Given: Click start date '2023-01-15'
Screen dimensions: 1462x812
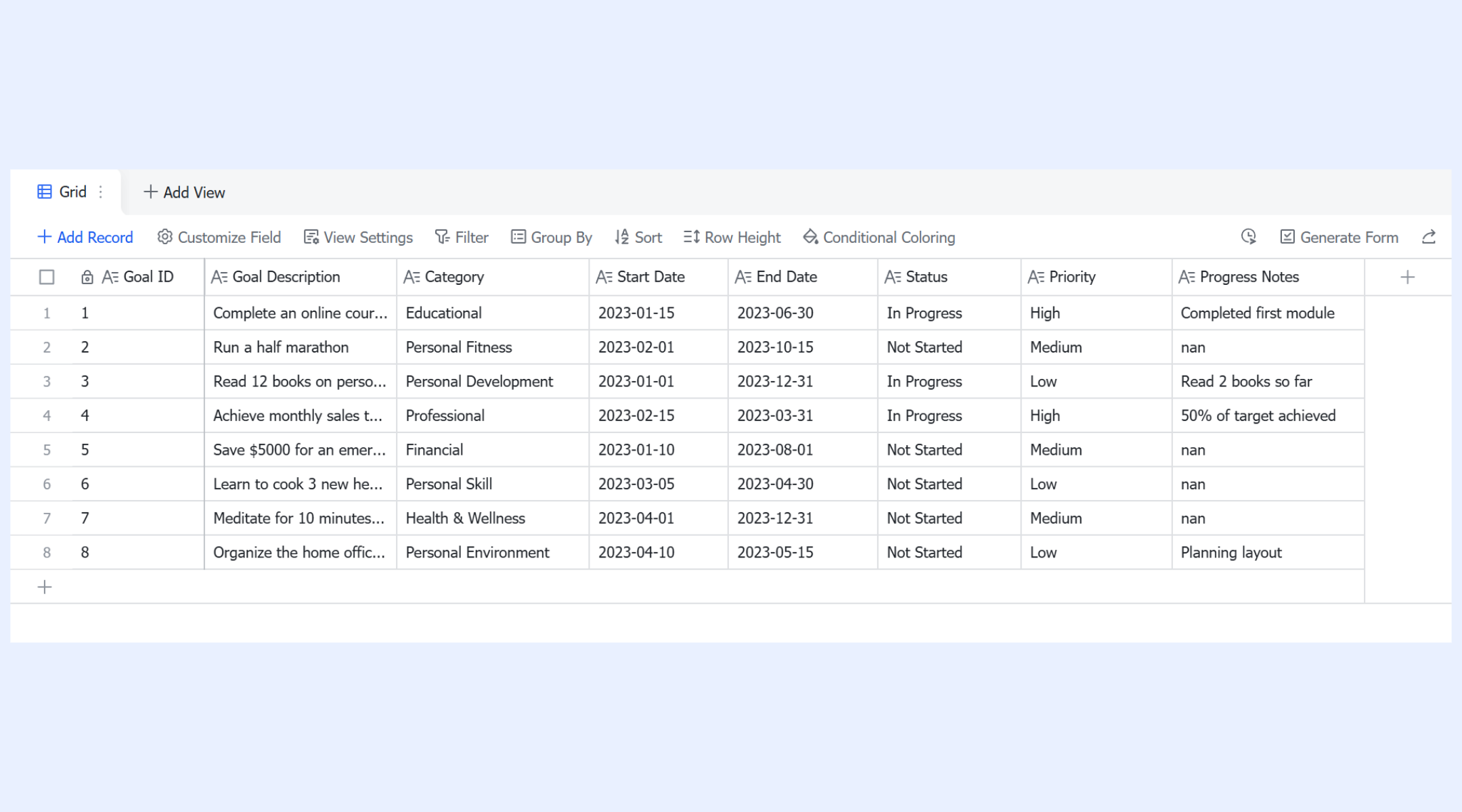Looking at the screenshot, I should [x=659, y=313].
